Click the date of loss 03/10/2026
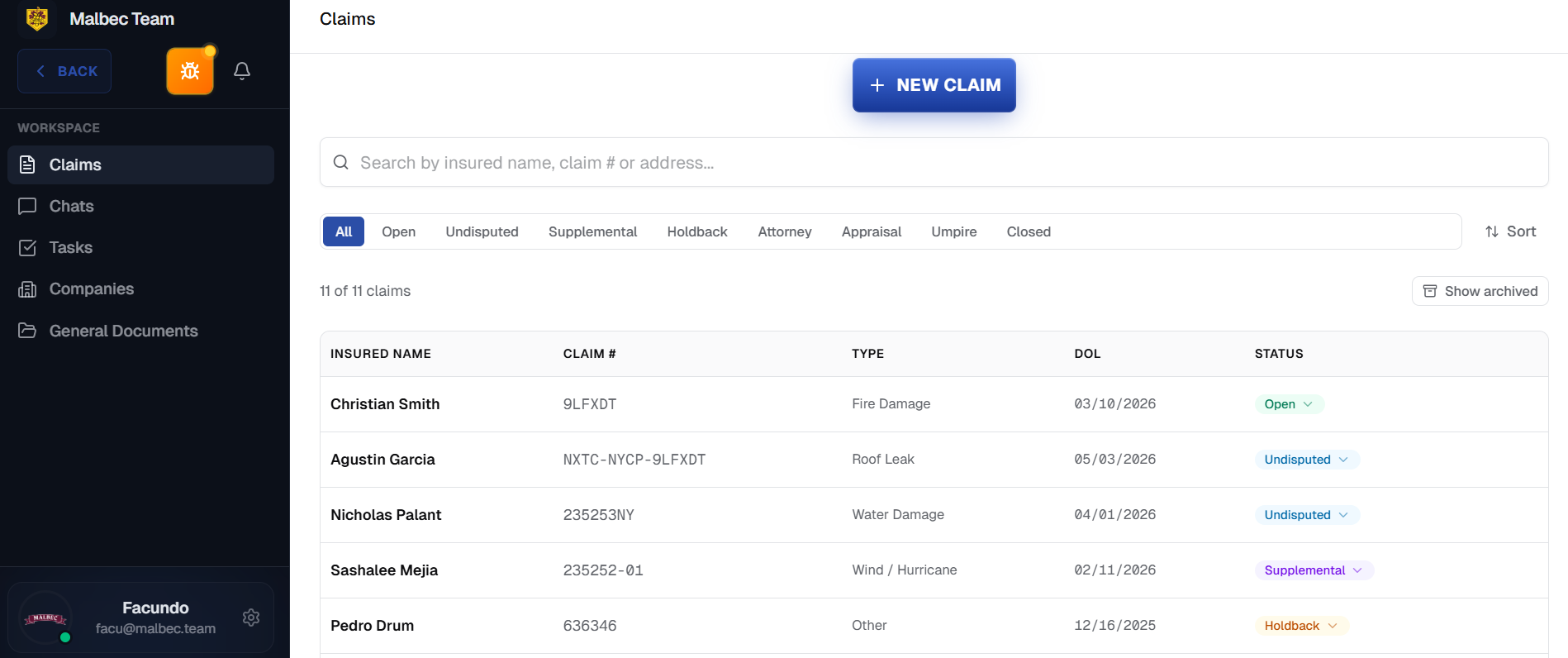 1115,403
